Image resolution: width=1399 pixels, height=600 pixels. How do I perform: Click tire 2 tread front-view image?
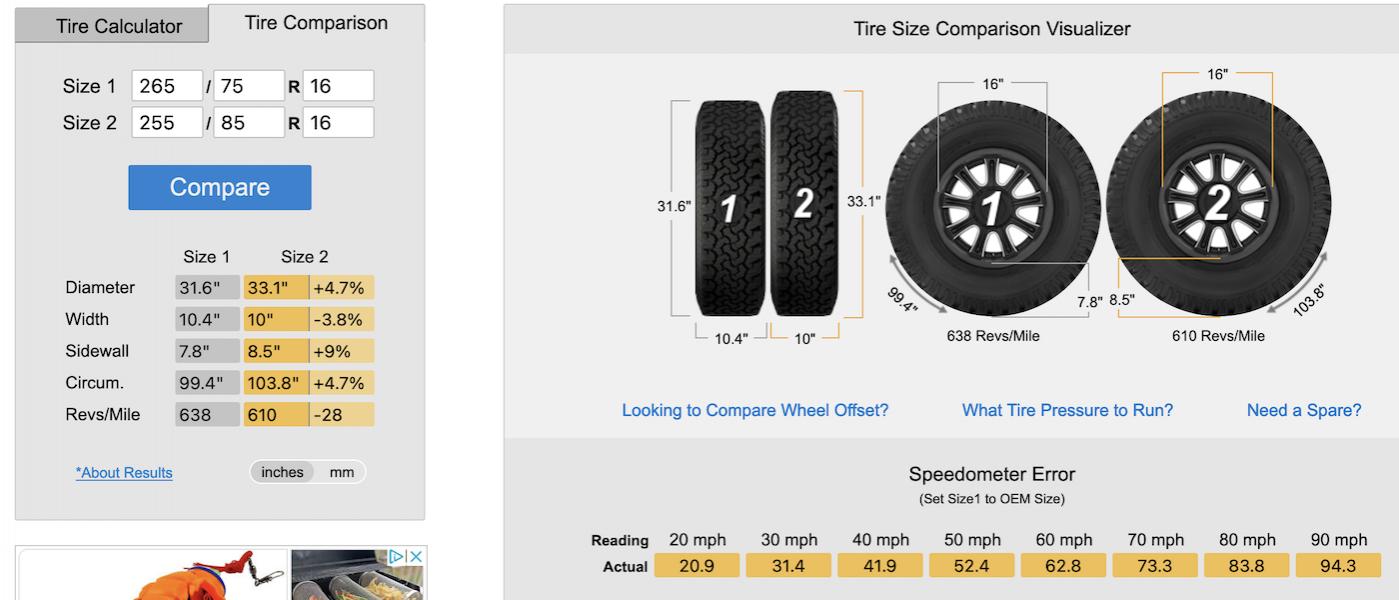[804, 203]
